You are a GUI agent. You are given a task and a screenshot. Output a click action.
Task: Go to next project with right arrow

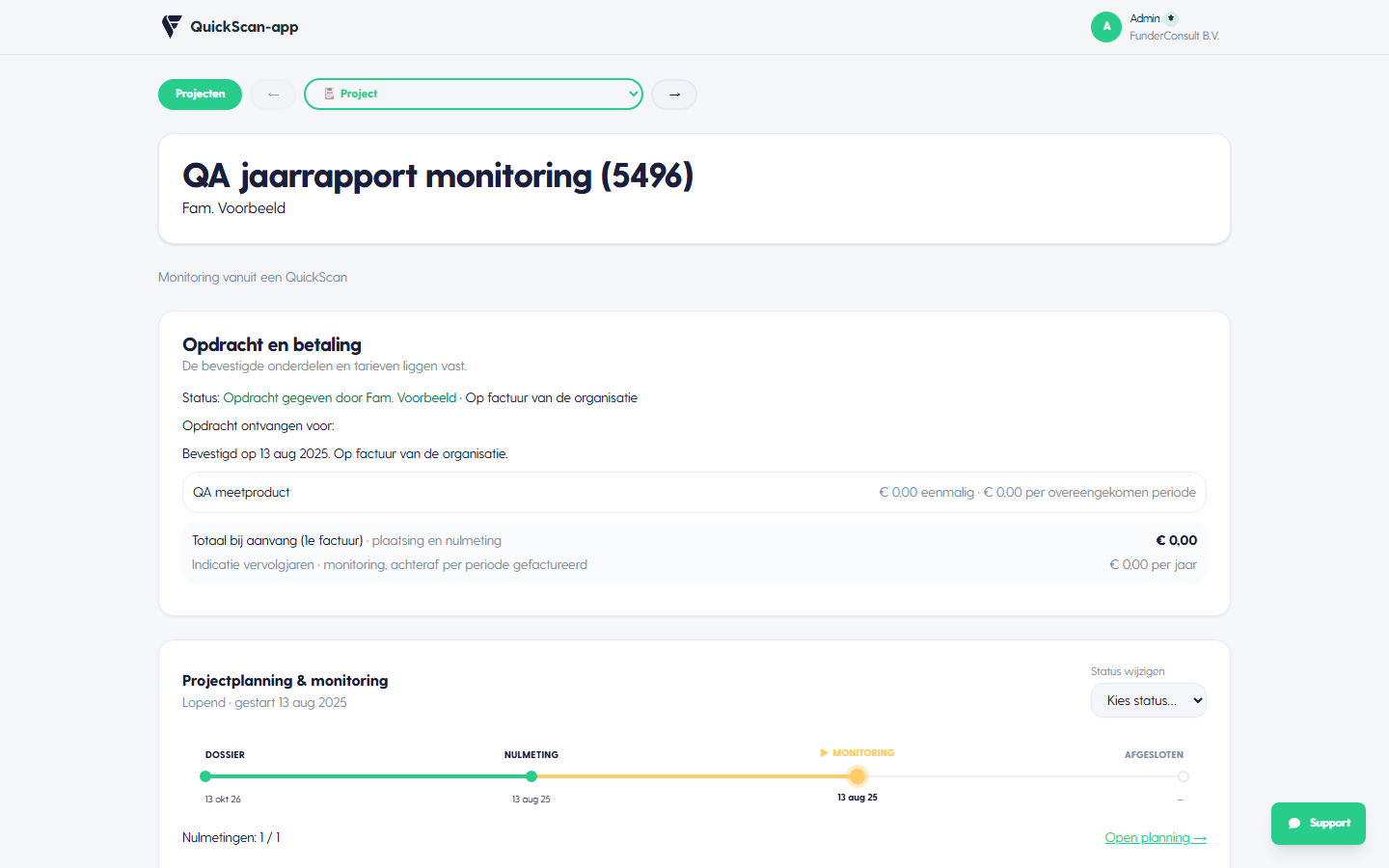[674, 95]
